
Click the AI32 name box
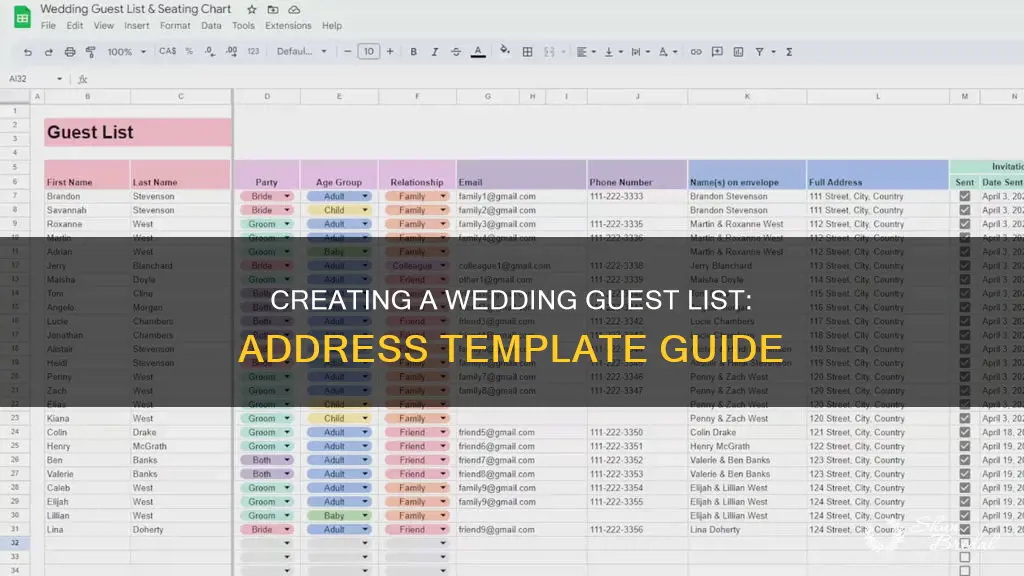pyautogui.click(x=34, y=78)
